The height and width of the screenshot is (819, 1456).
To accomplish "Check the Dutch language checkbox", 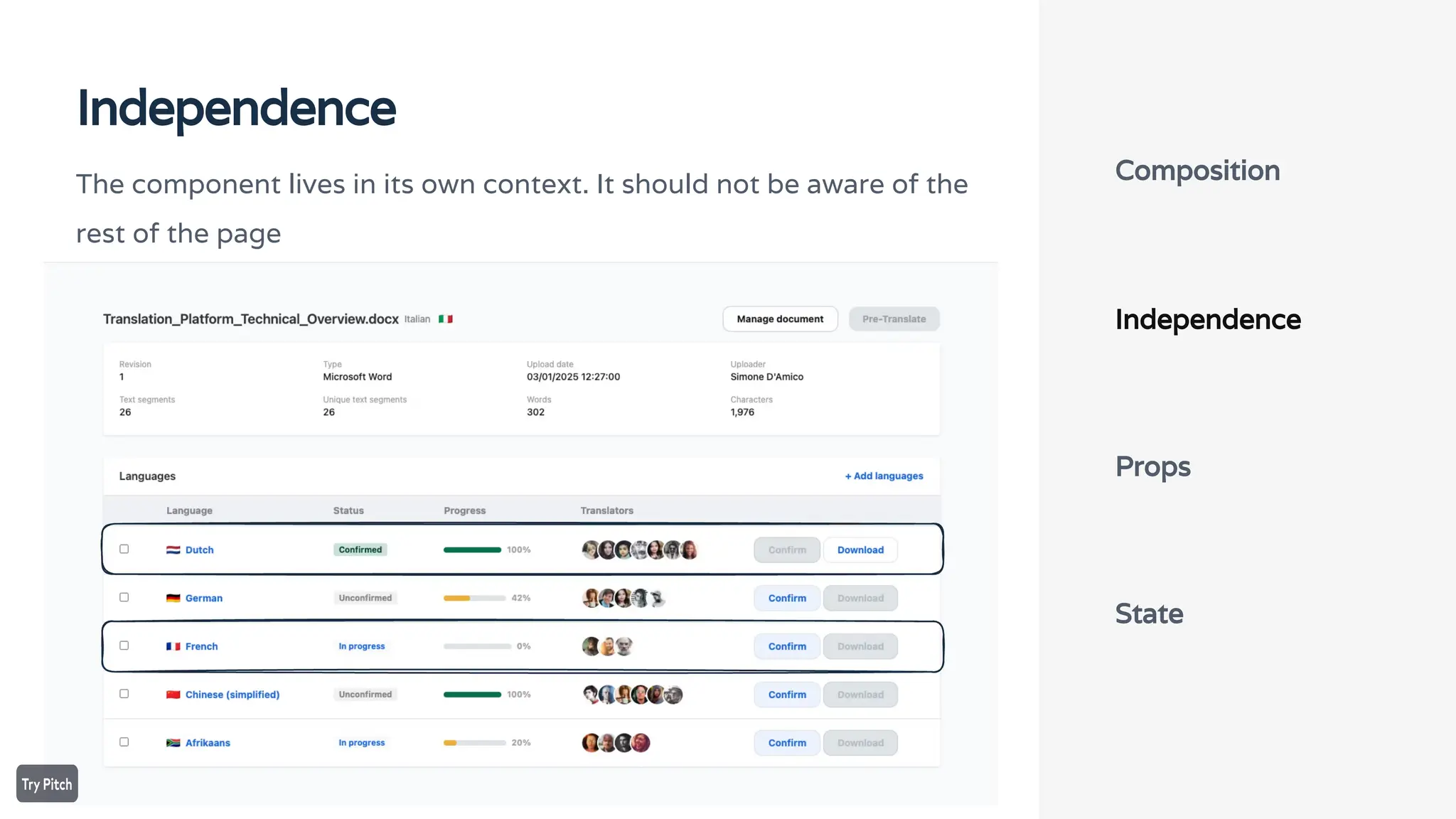I will click(x=124, y=549).
